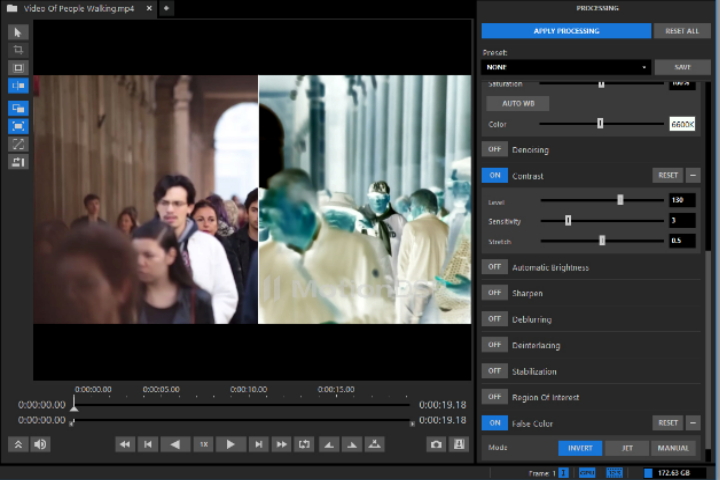Click AUTO WB button
720x480 pixels.
tap(518, 103)
